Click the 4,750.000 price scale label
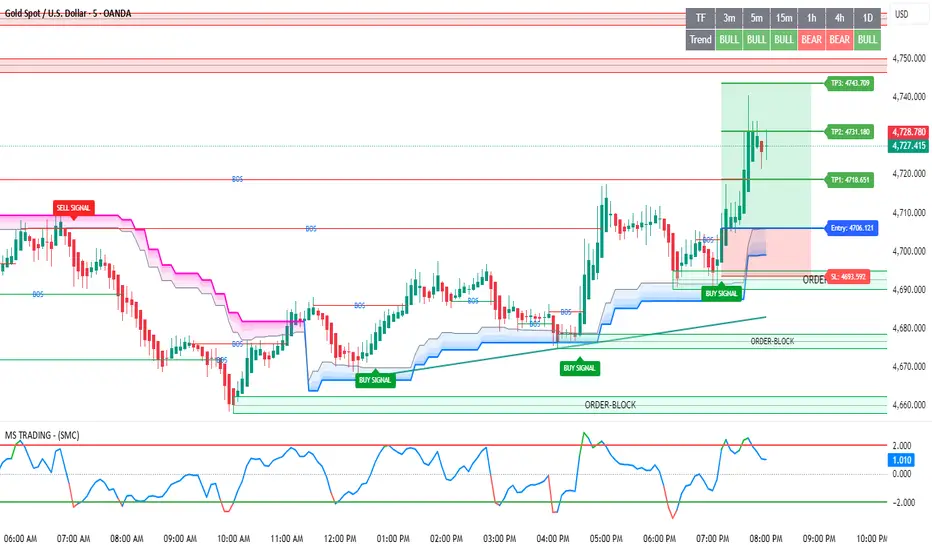Screen dimensions: 932x550 [909, 58]
